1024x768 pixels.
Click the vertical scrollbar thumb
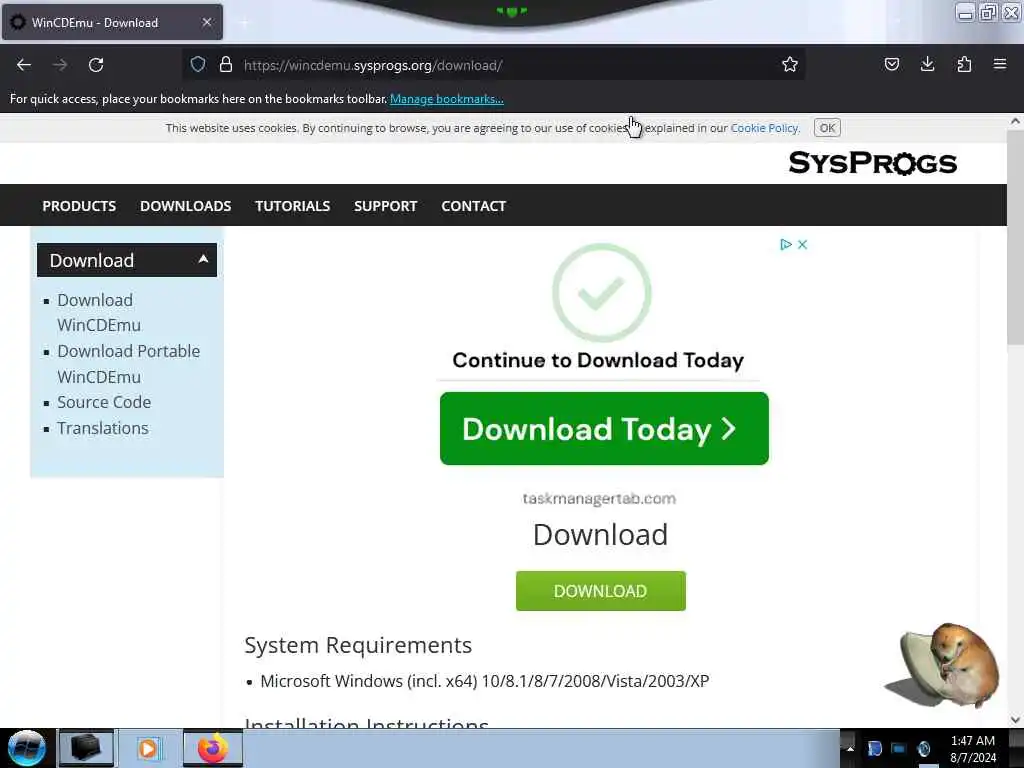pos(1015,238)
